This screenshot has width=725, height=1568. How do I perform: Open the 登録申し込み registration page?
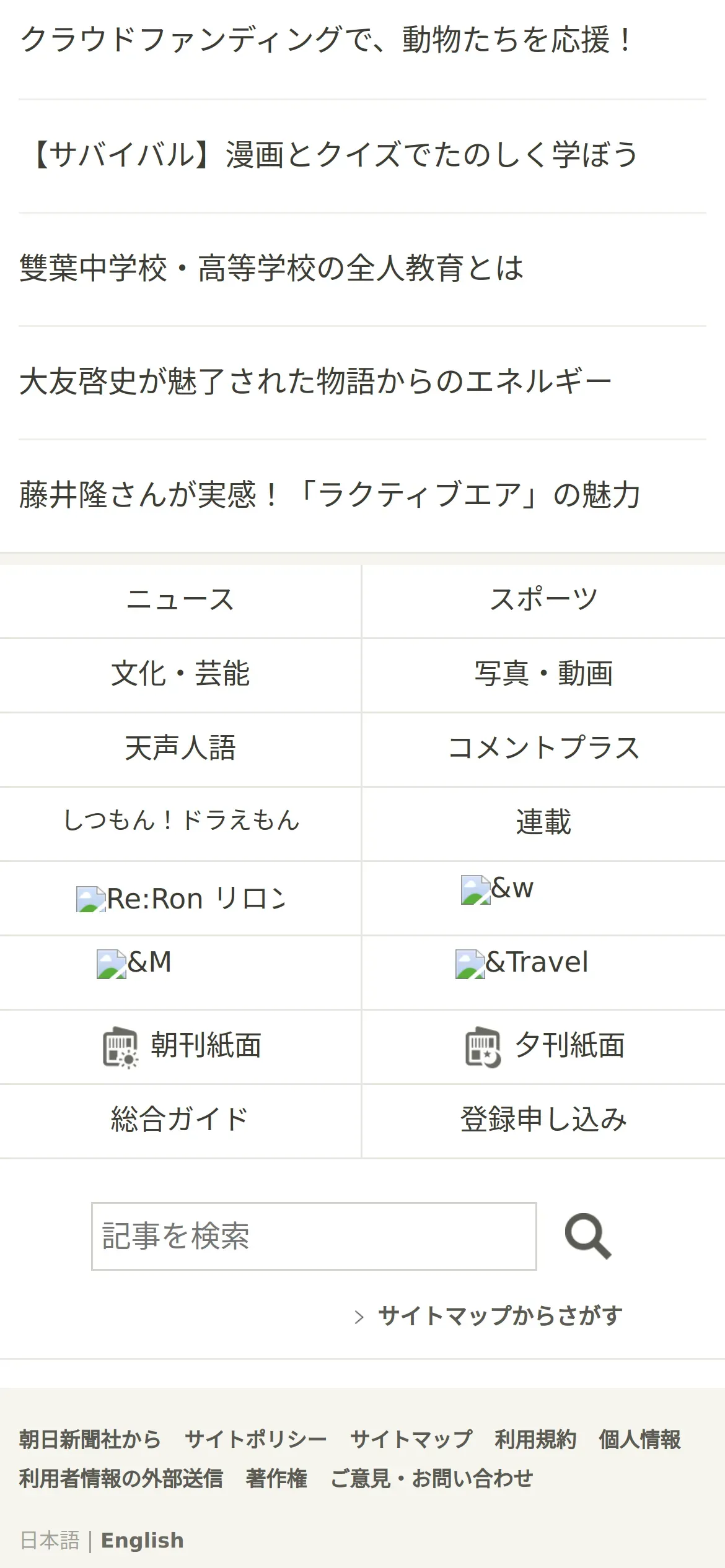(543, 1120)
